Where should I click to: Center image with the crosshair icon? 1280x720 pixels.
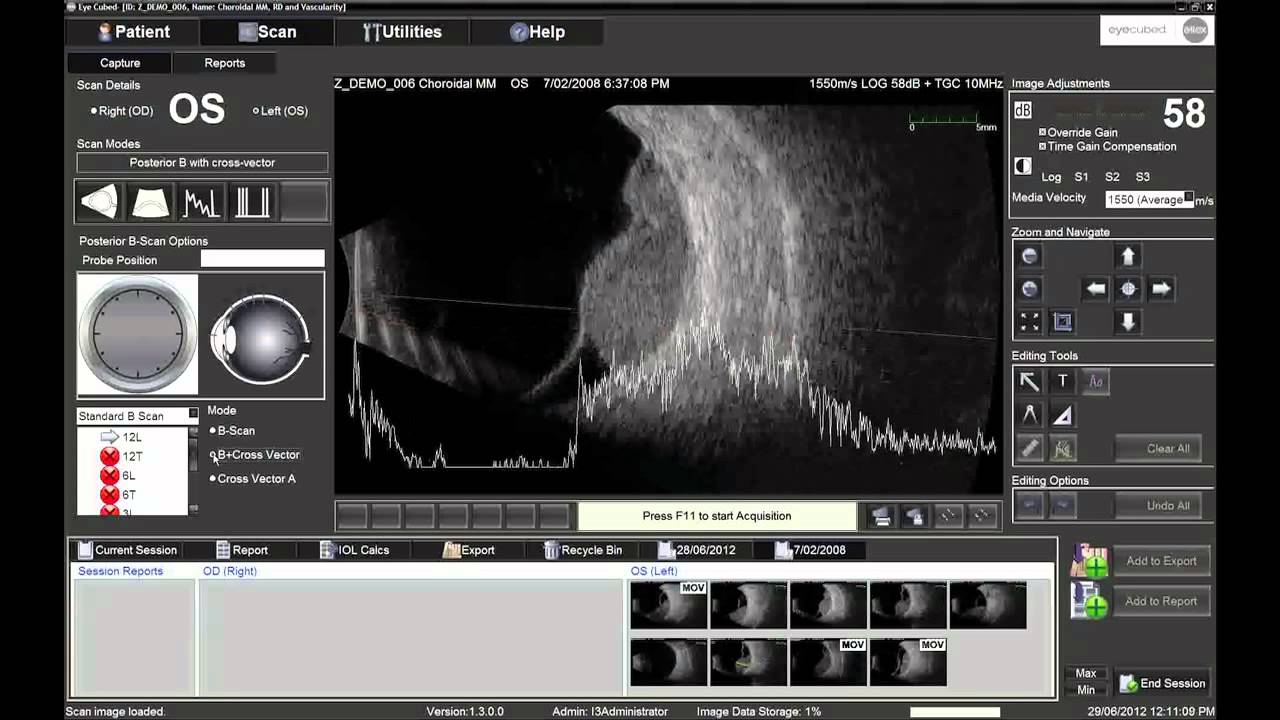(x=1128, y=289)
